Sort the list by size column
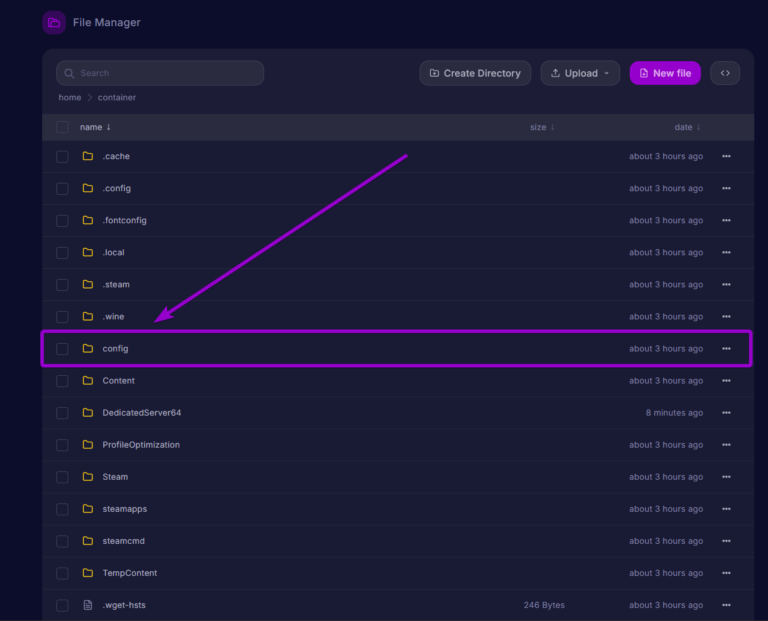Screen dimensions: 768x621 point(542,127)
